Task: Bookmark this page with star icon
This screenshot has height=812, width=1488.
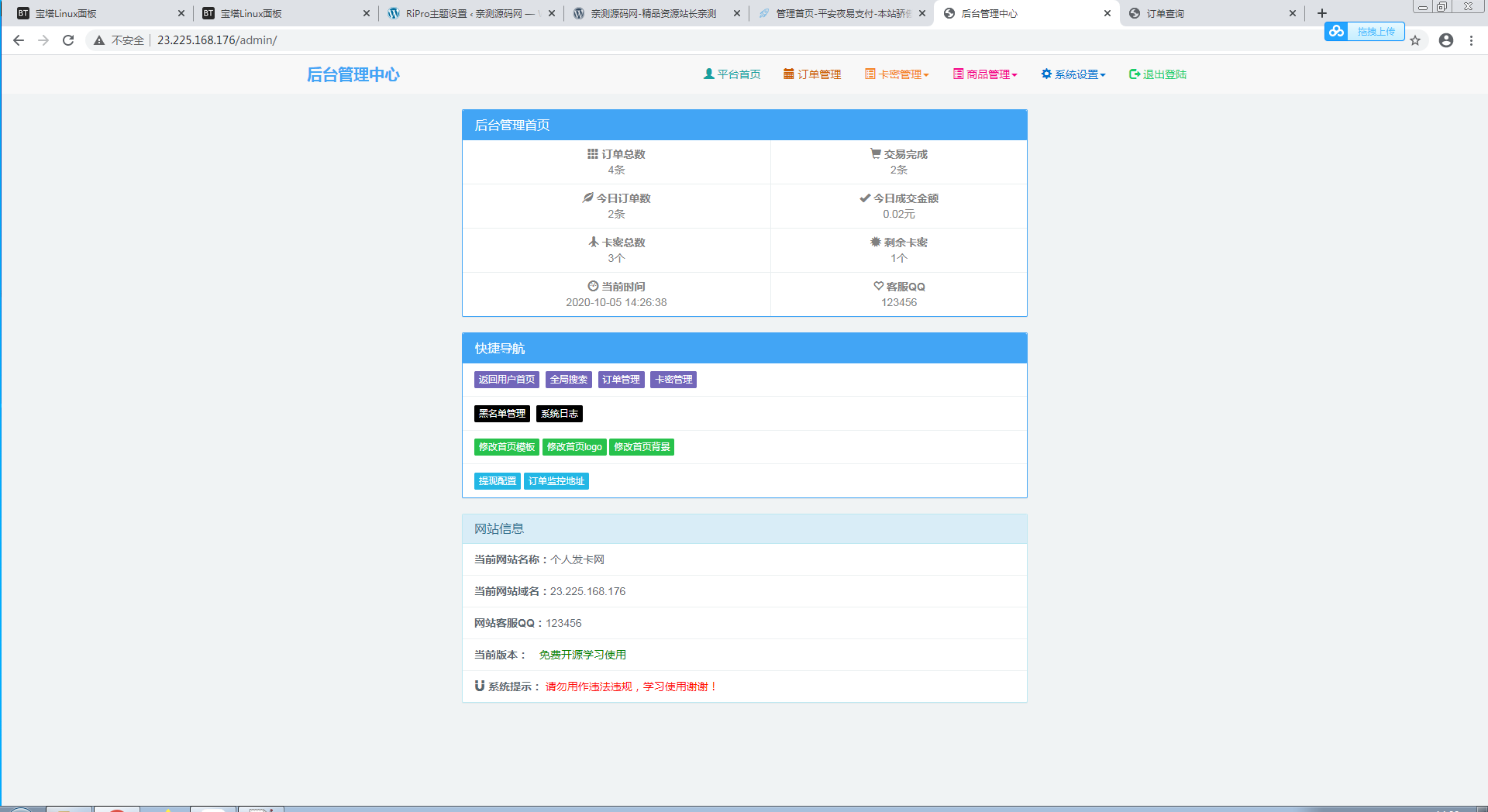Action: click(1415, 40)
